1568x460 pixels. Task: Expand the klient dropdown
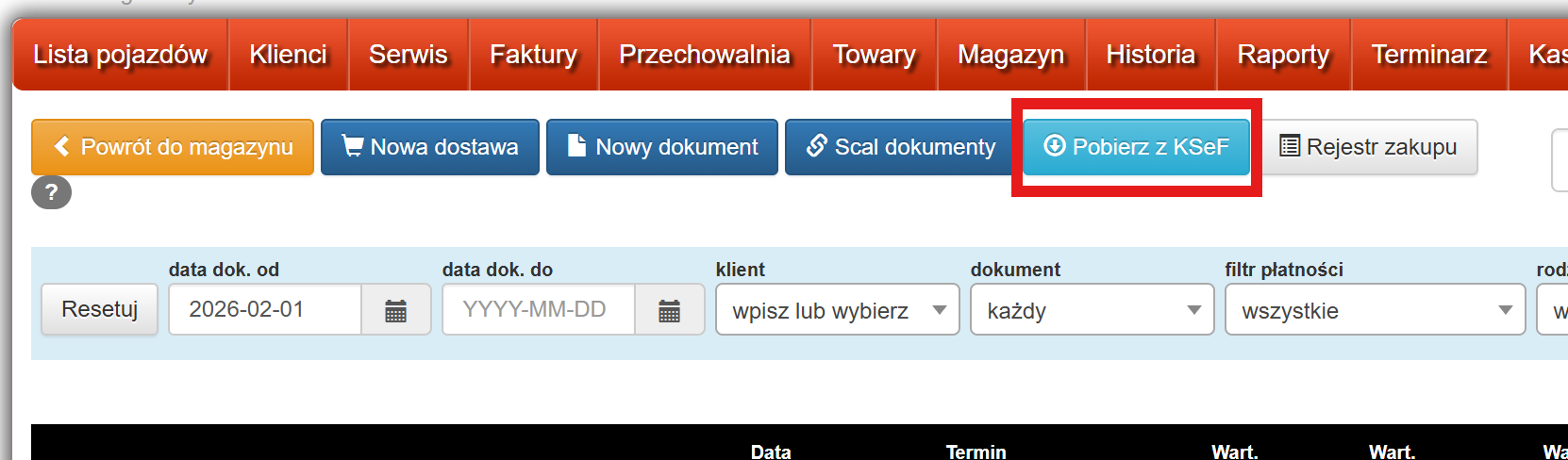click(x=837, y=310)
